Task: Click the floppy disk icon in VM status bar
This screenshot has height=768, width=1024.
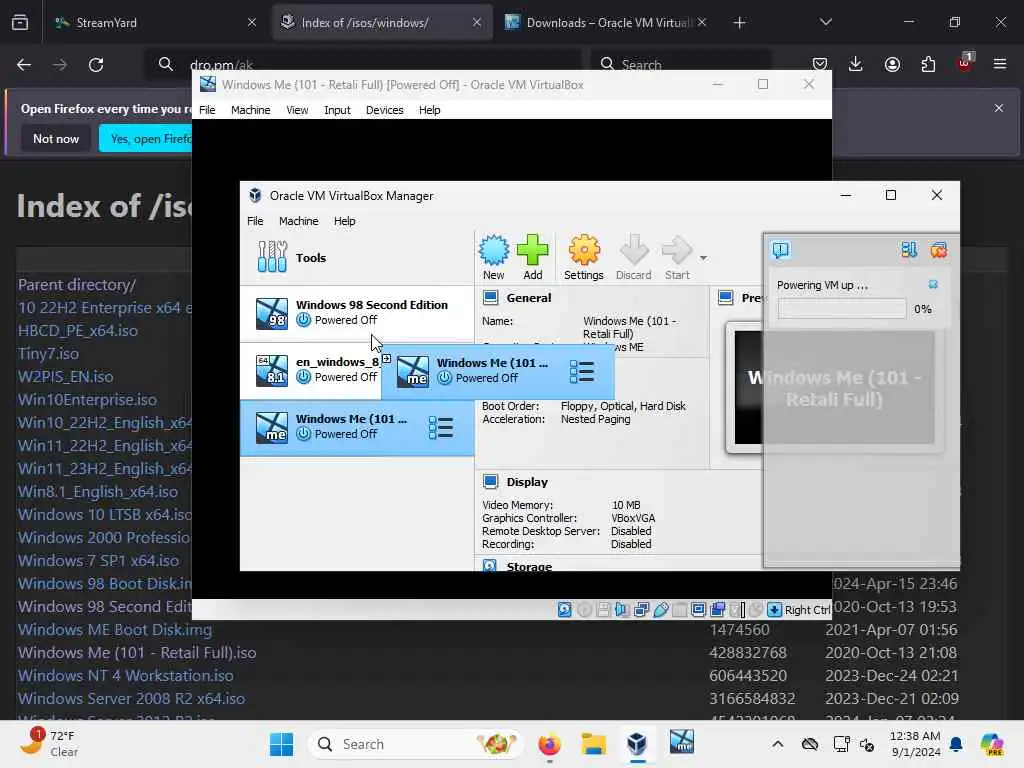Action: tap(603, 610)
